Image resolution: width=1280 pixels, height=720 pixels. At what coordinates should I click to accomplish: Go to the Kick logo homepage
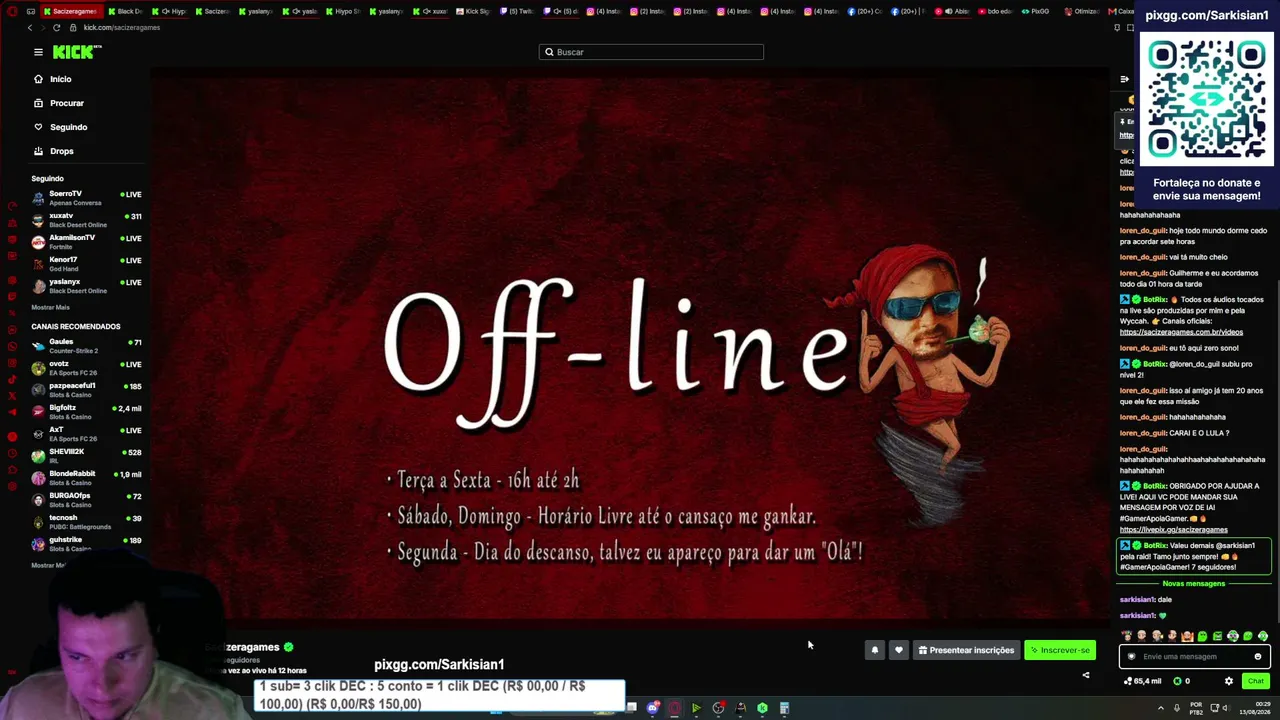pos(73,52)
